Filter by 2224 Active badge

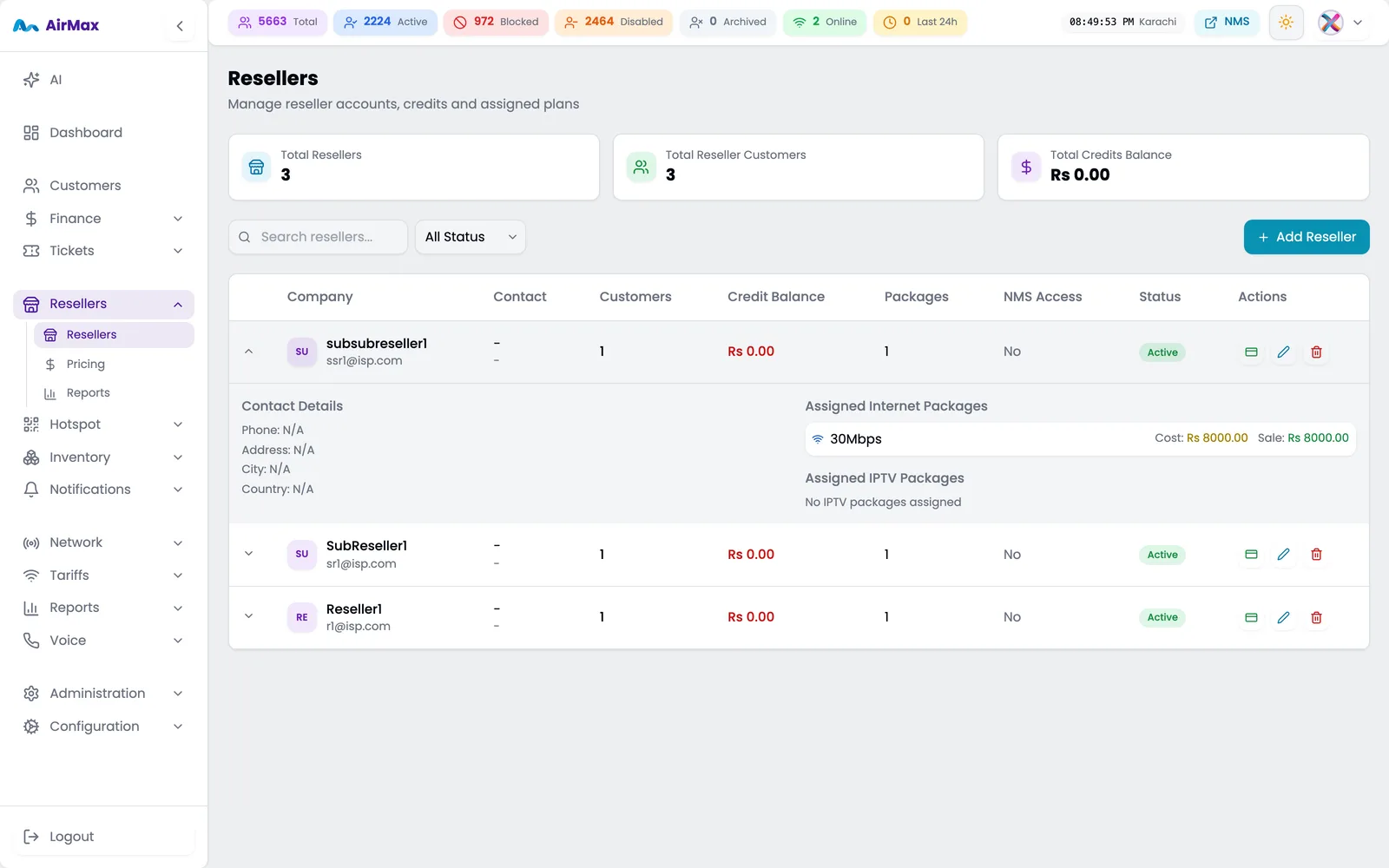385,22
